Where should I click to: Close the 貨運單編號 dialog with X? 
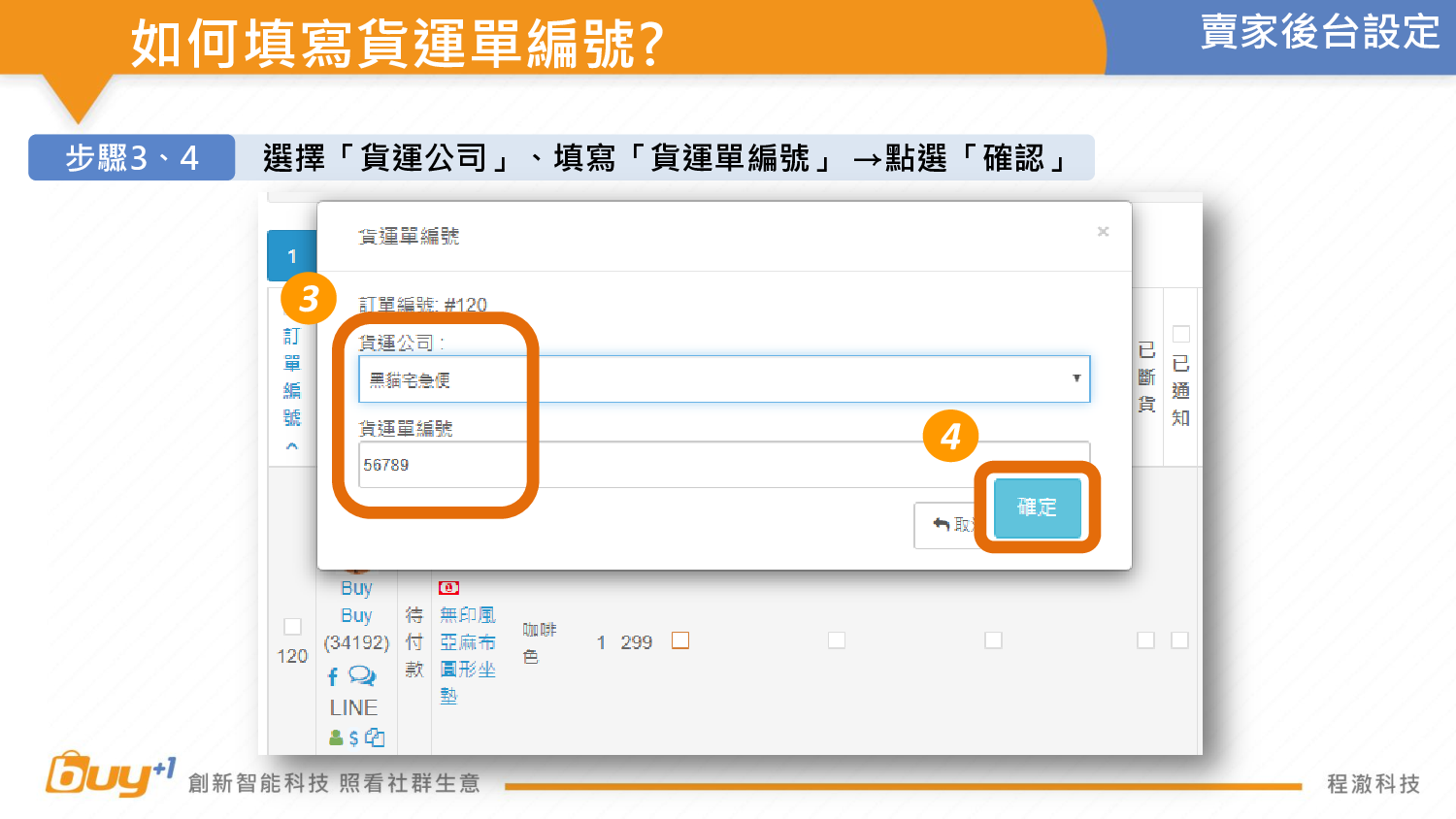1103,232
